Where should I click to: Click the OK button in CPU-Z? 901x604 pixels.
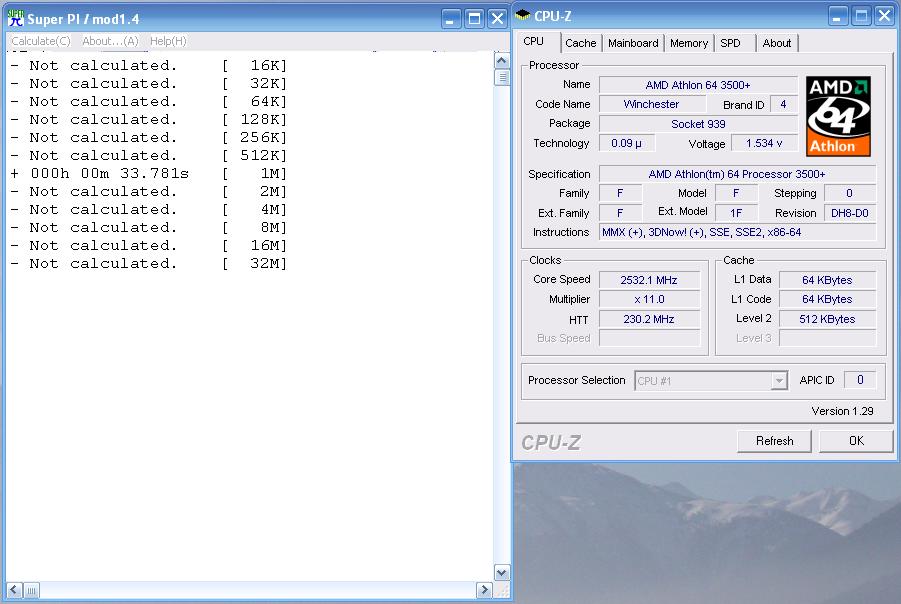[x=856, y=441]
